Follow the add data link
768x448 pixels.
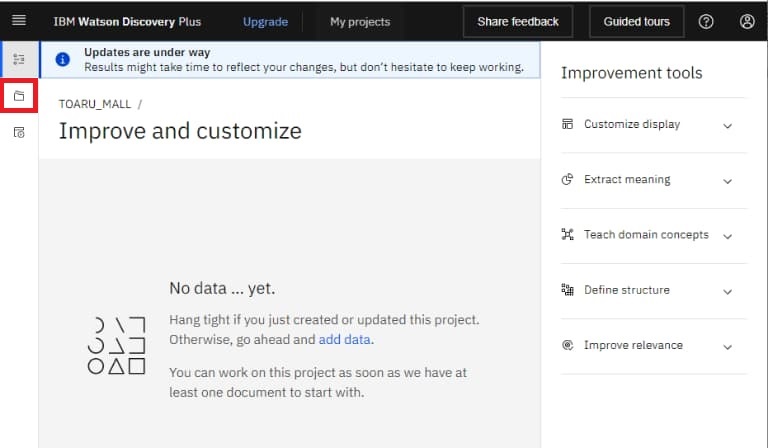(344, 340)
